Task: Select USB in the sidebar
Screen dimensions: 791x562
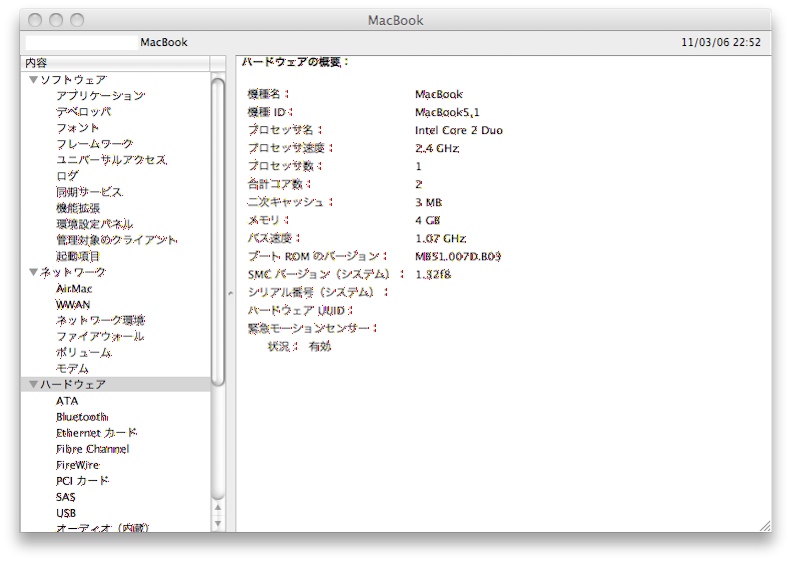Action: point(66,514)
